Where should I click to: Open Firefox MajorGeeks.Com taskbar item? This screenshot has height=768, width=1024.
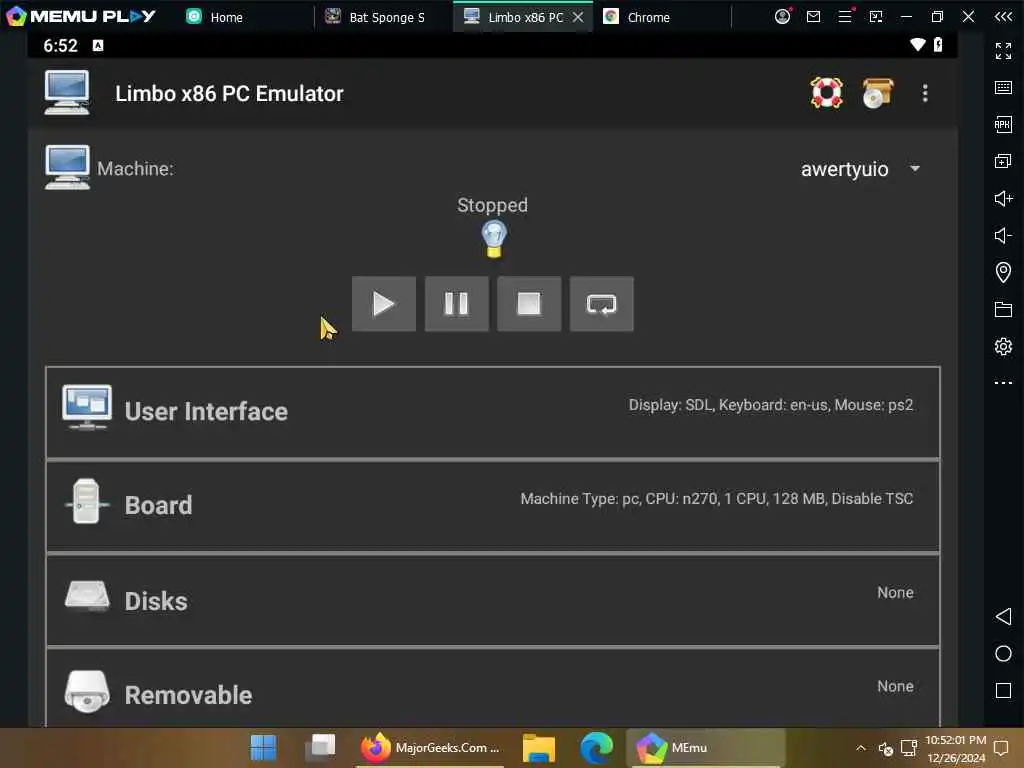(x=430, y=748)
